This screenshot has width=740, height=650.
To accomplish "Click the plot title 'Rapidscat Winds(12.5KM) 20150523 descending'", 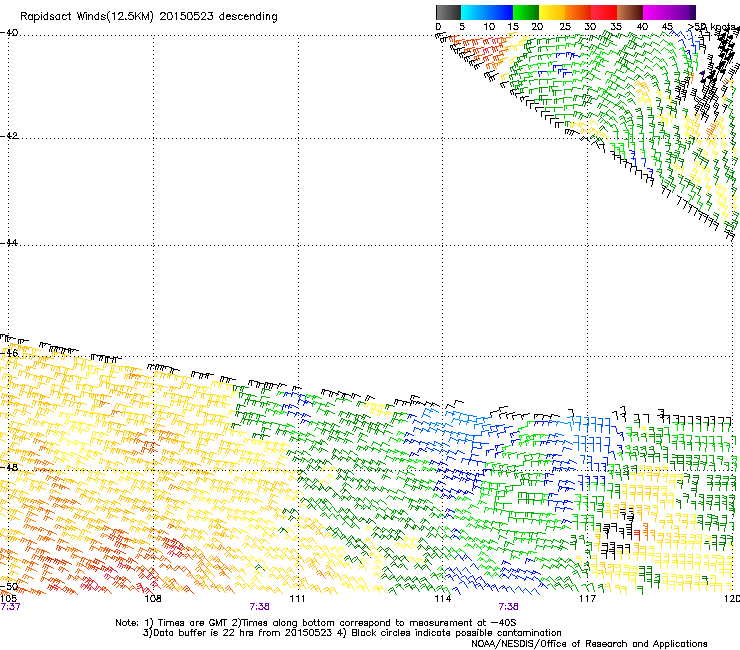I will click(x=149, y=17).
